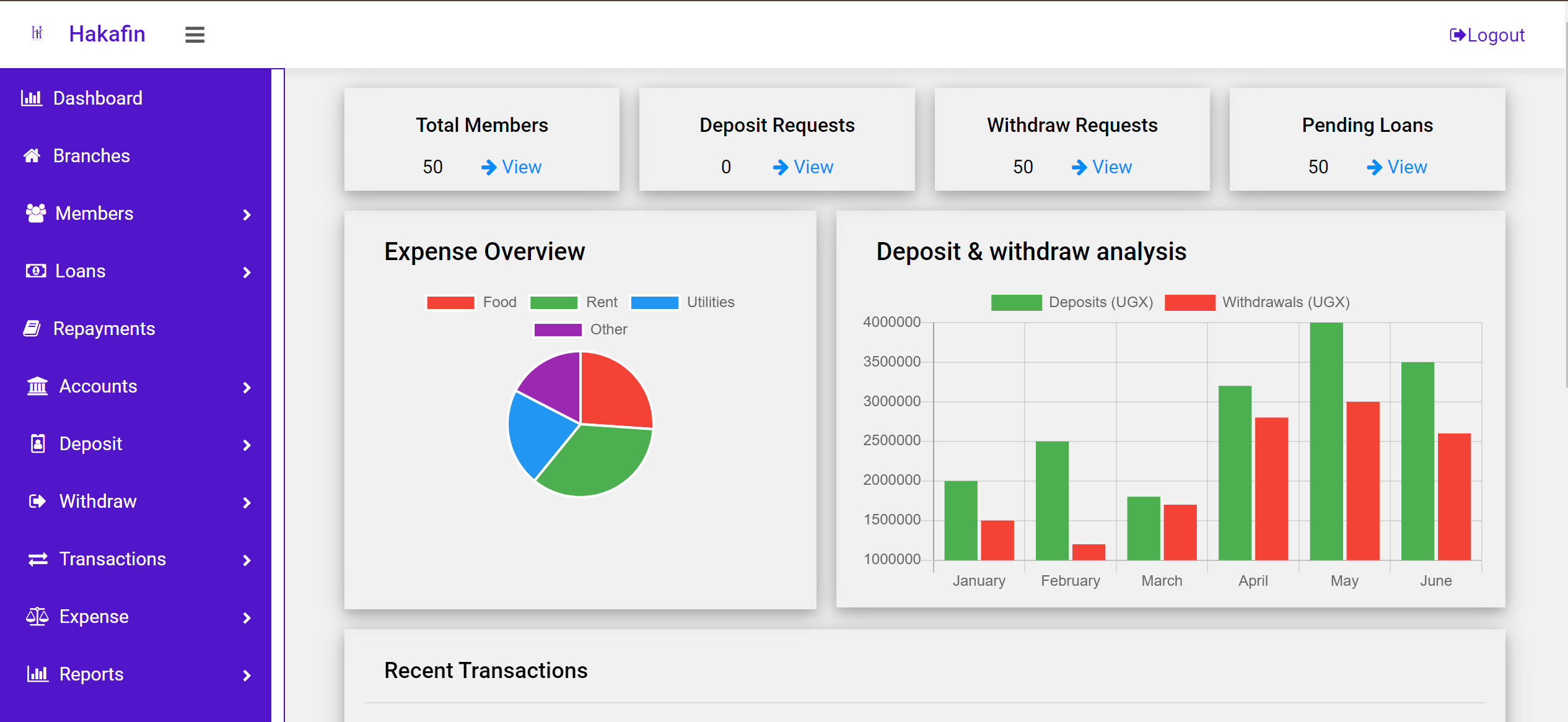Click the May deposits green bar
Image resolution: width=1568 pixels, height=722 pixels.
pyautogui.click(x=1326, y=441)
